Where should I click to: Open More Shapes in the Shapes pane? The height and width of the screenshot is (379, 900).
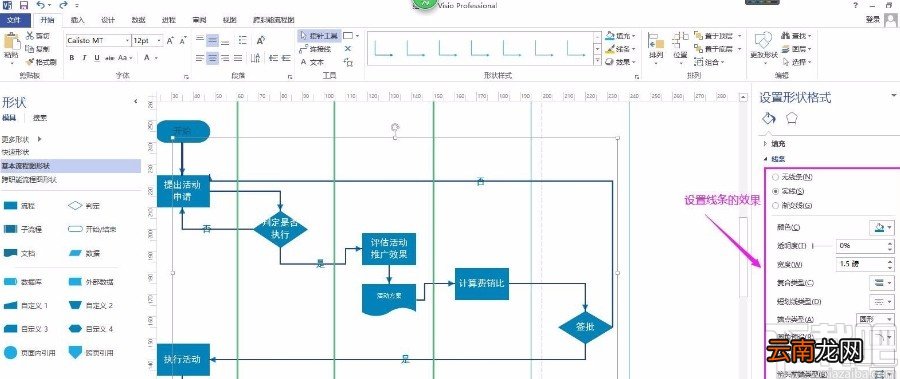click(x=22, y=139)
